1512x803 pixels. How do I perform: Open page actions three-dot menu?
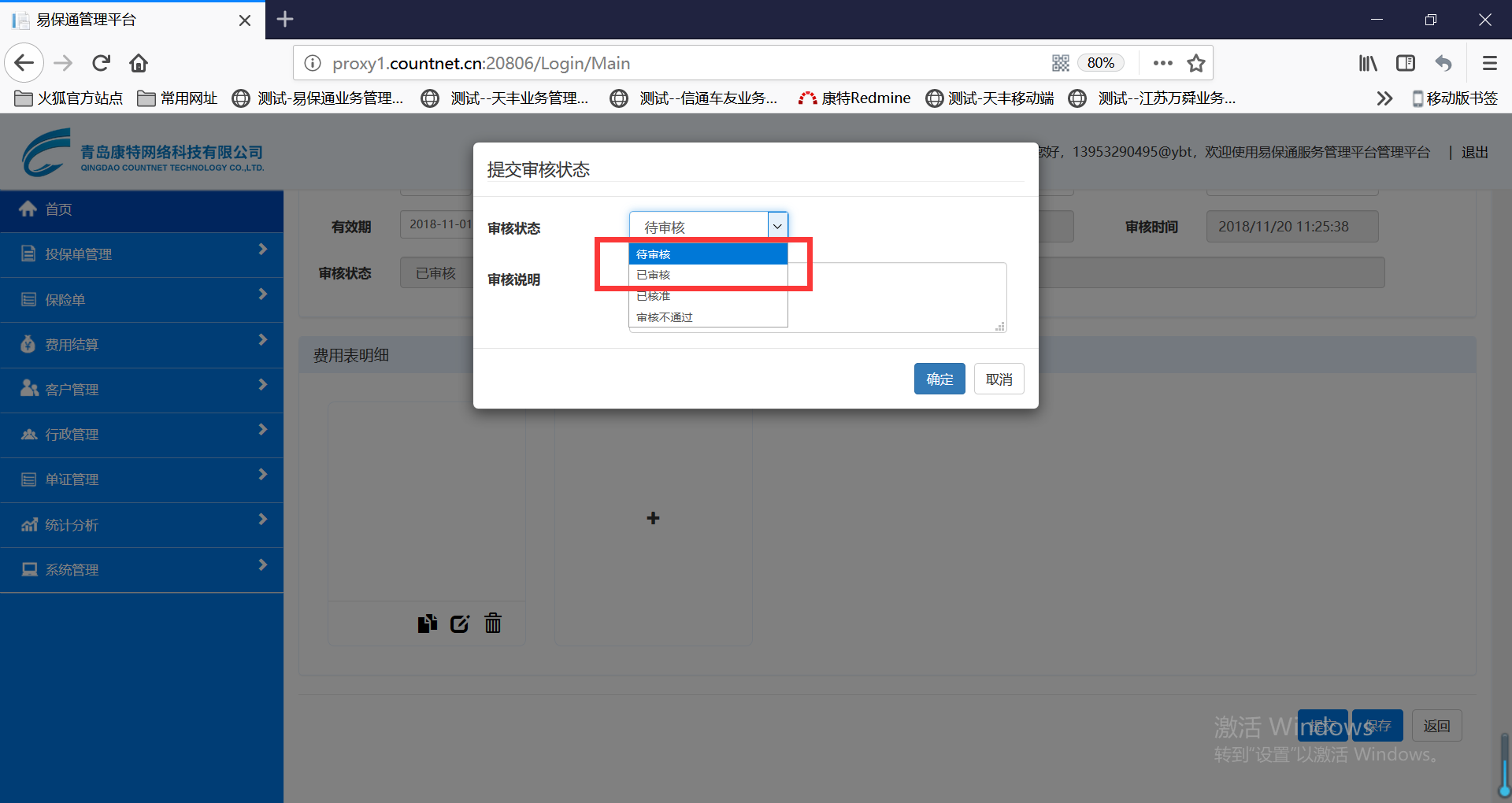tap(1162, 63)
